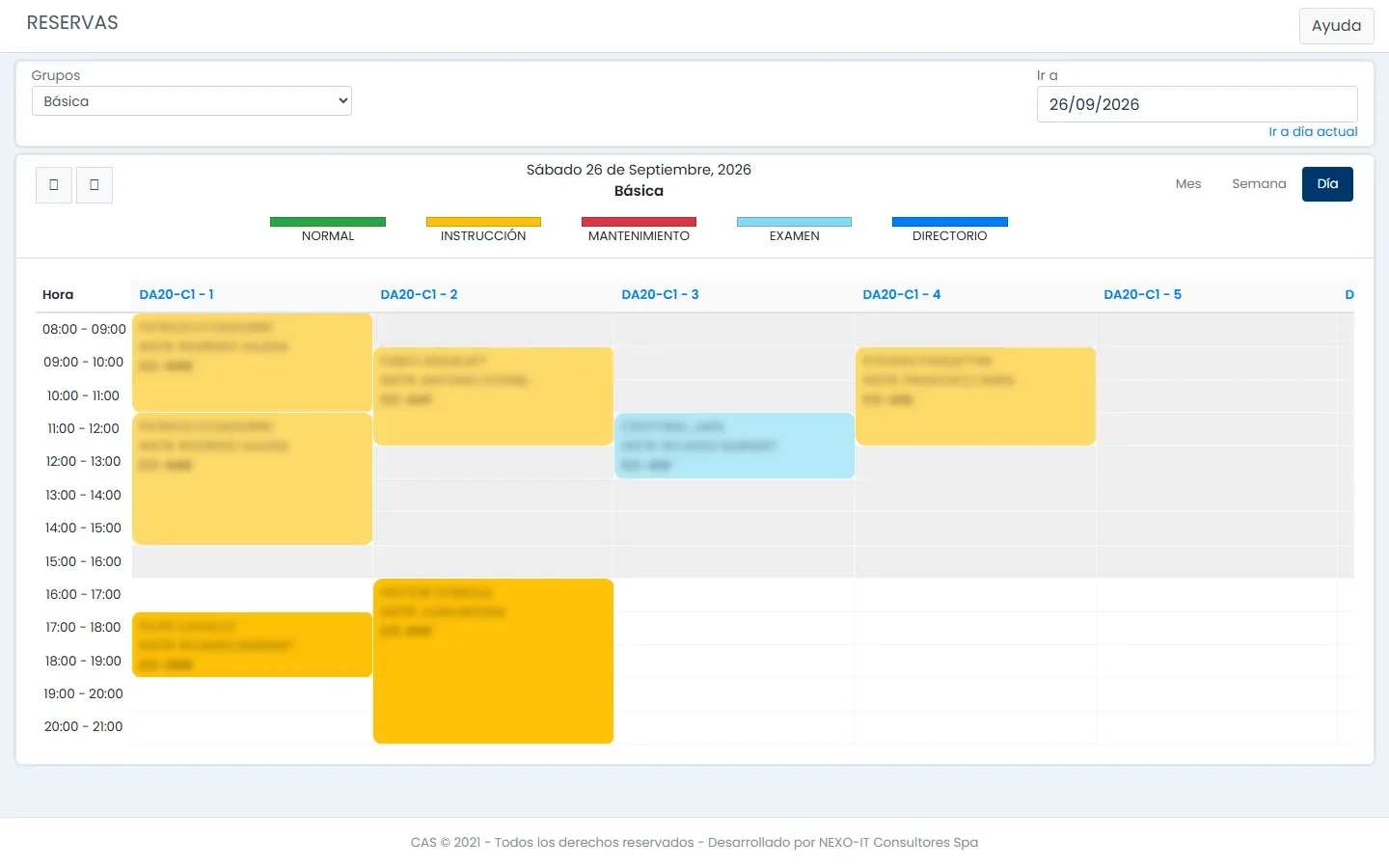Screen dimensions: 1389x868
Task: Open the DA20-C1 - 1 reservation starting at 08:00
Action: [252, 363]
